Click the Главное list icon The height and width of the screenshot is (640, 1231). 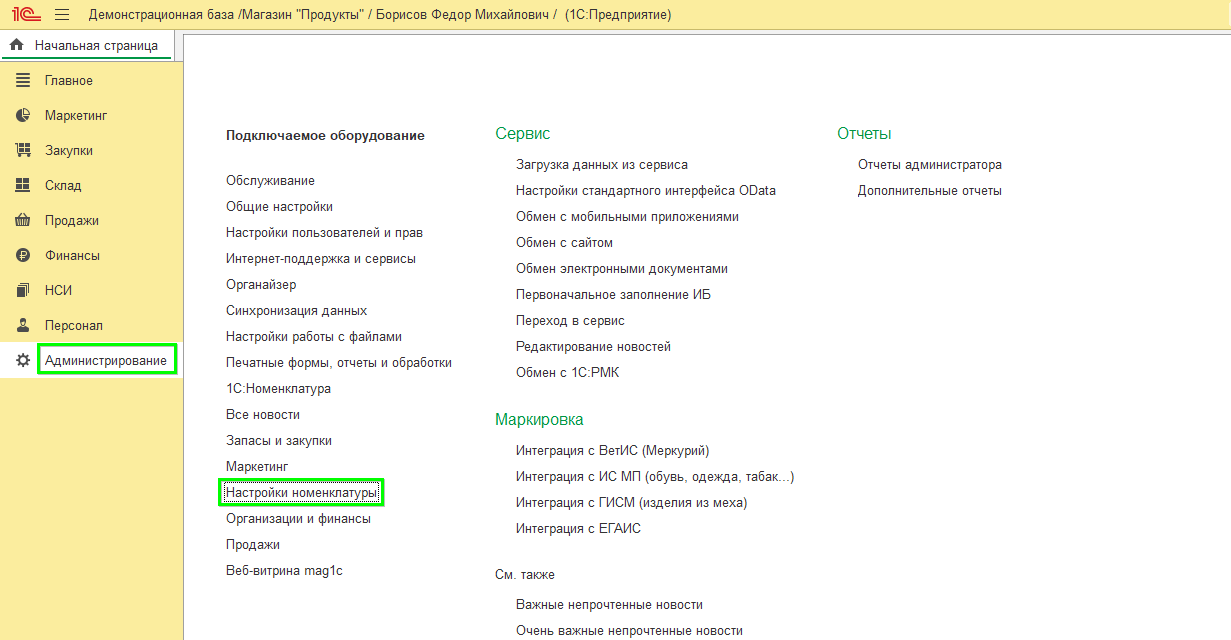23,80
